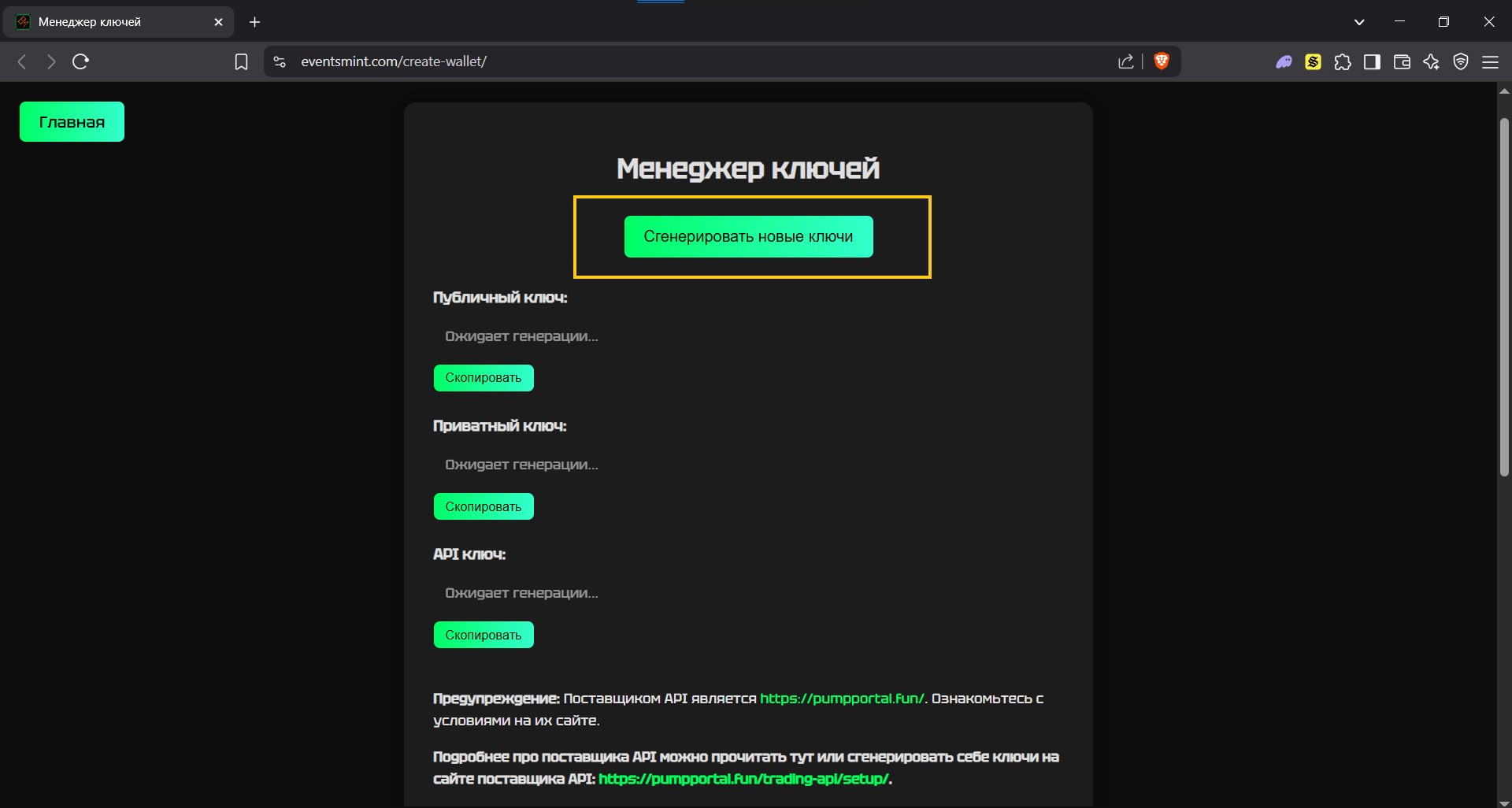Open the hamburger main menu
The height and width of the screenshot is (808, 1512).
1490,62
